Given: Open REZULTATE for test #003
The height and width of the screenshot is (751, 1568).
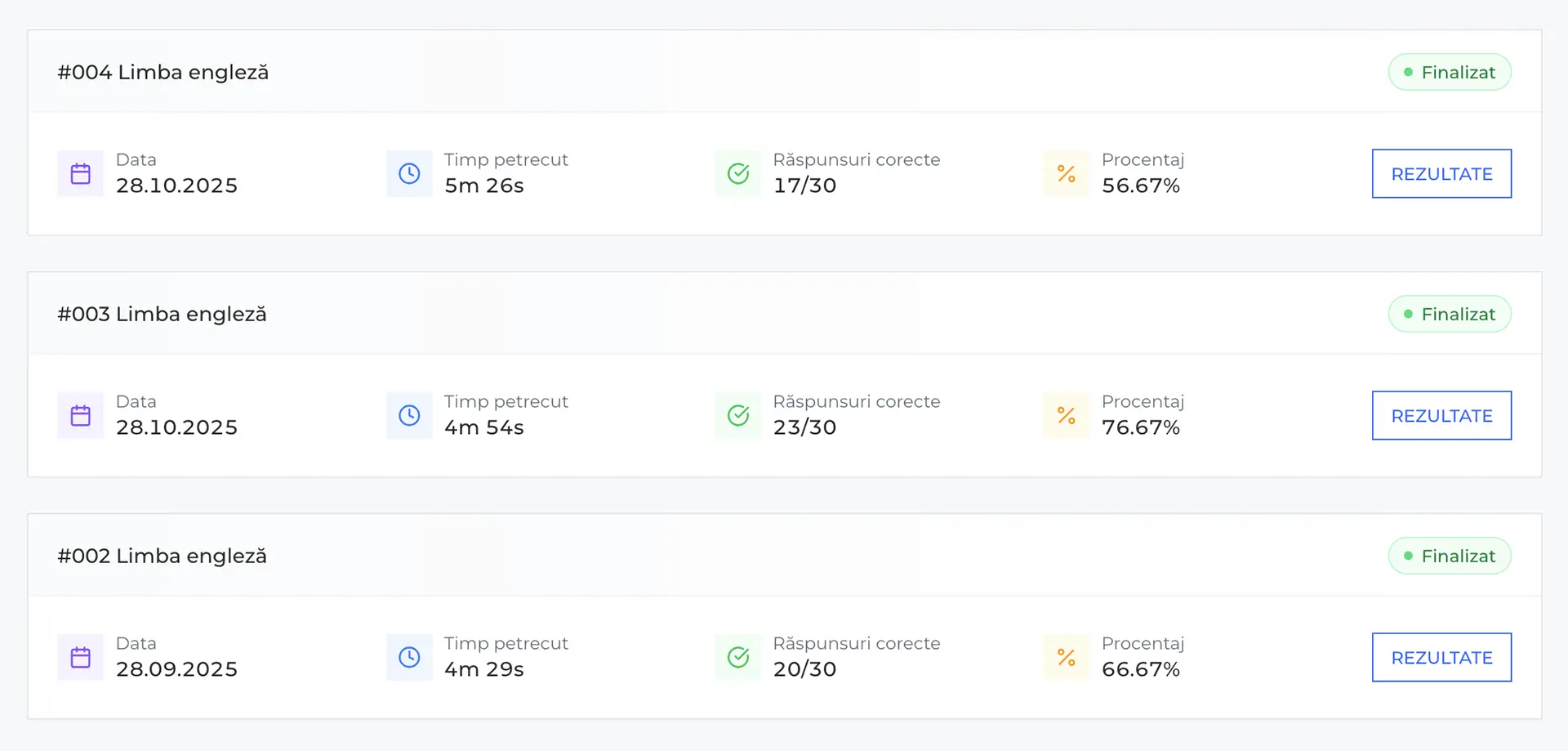Looking at the screenshot, I should pyautogui.click(x=1441, y=415).
